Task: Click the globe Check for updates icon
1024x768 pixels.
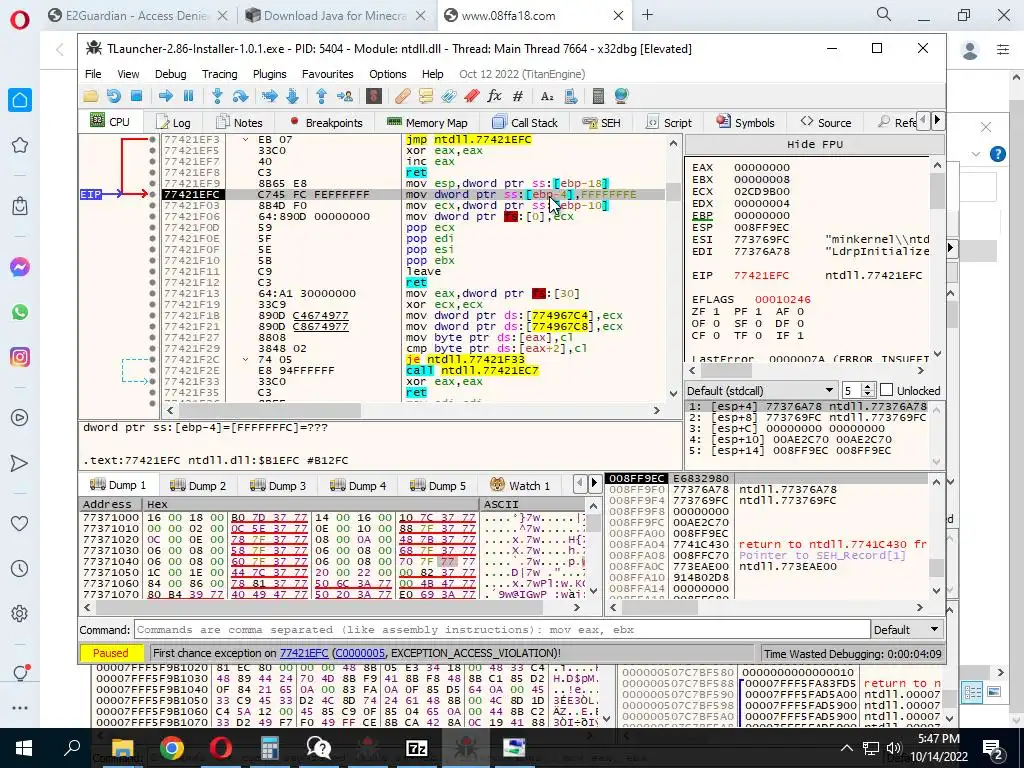Action: (x=621, y=97)
